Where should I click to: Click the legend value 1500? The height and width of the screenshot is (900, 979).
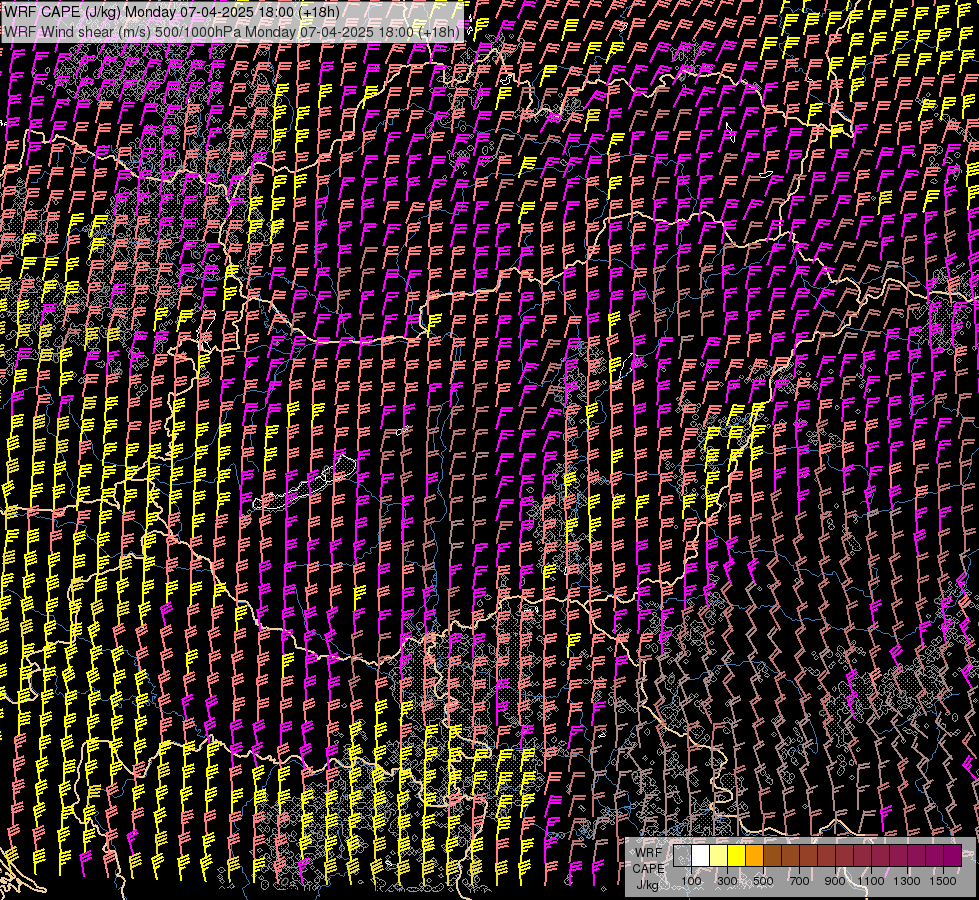943,881
